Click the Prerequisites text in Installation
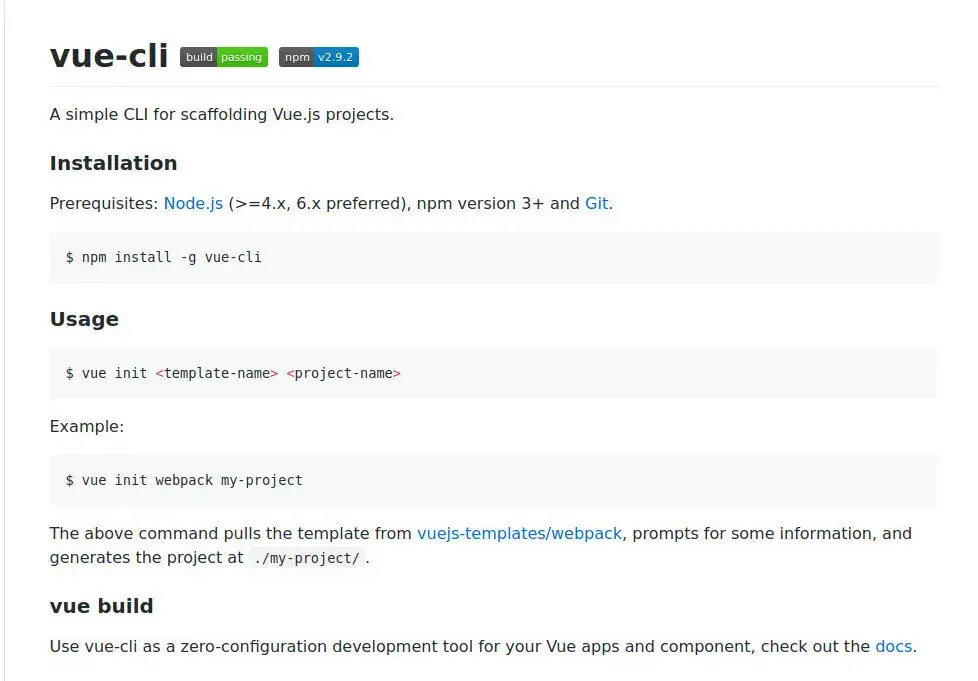Image resolution: width=978 pixels, height=681 pixels. (x=104, y=203)
